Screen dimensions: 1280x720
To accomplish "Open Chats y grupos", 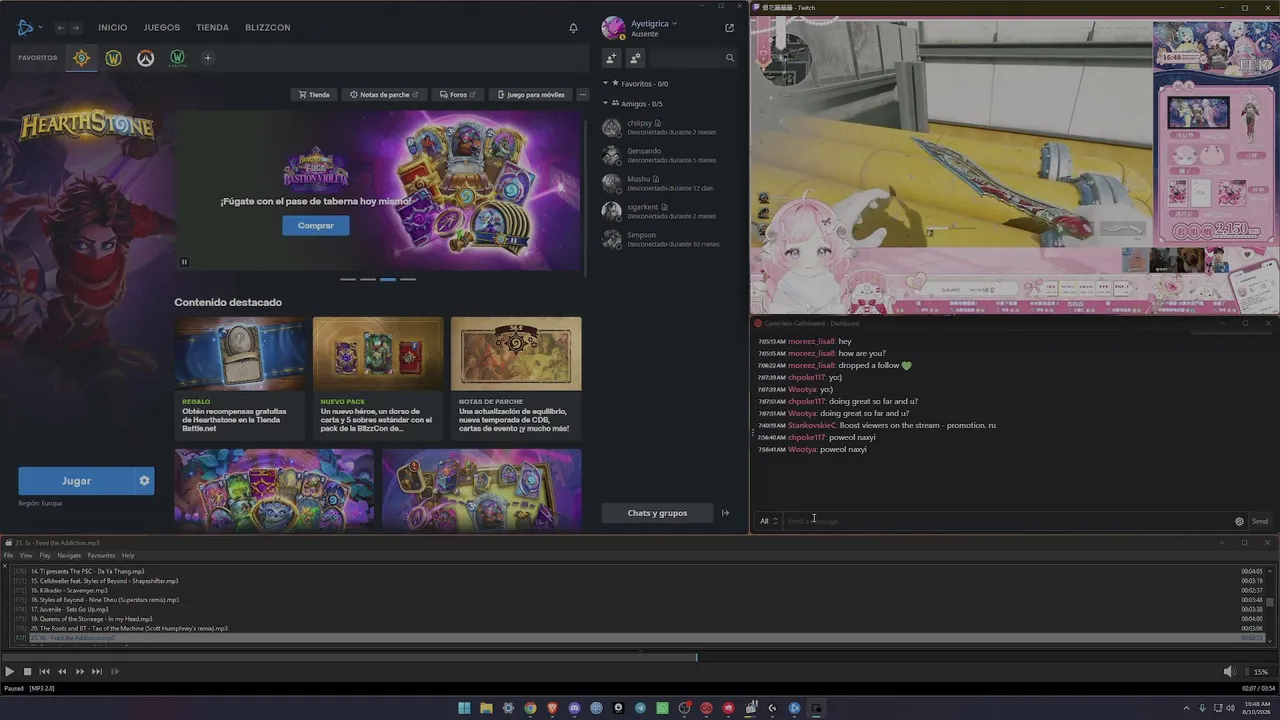I will (657, 513).
